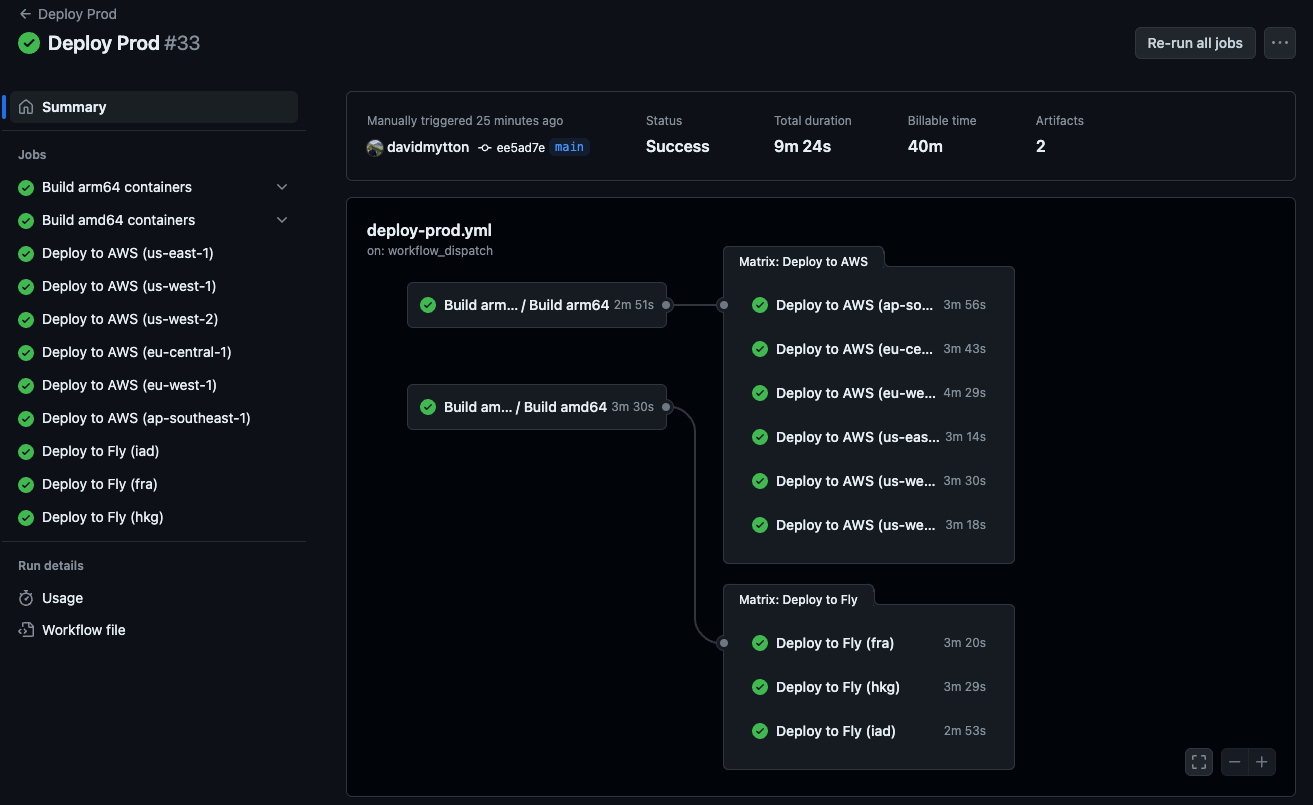The height and width of the screenshot is (805, 1313).
Task: Click the davidmytton avatar image
Action: (375, 147)
